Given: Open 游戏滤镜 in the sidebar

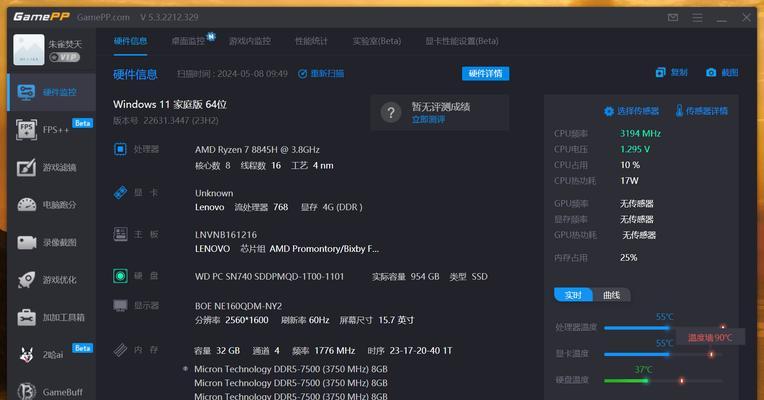Looking at the screenshot, I should click(x=52, y=168).
